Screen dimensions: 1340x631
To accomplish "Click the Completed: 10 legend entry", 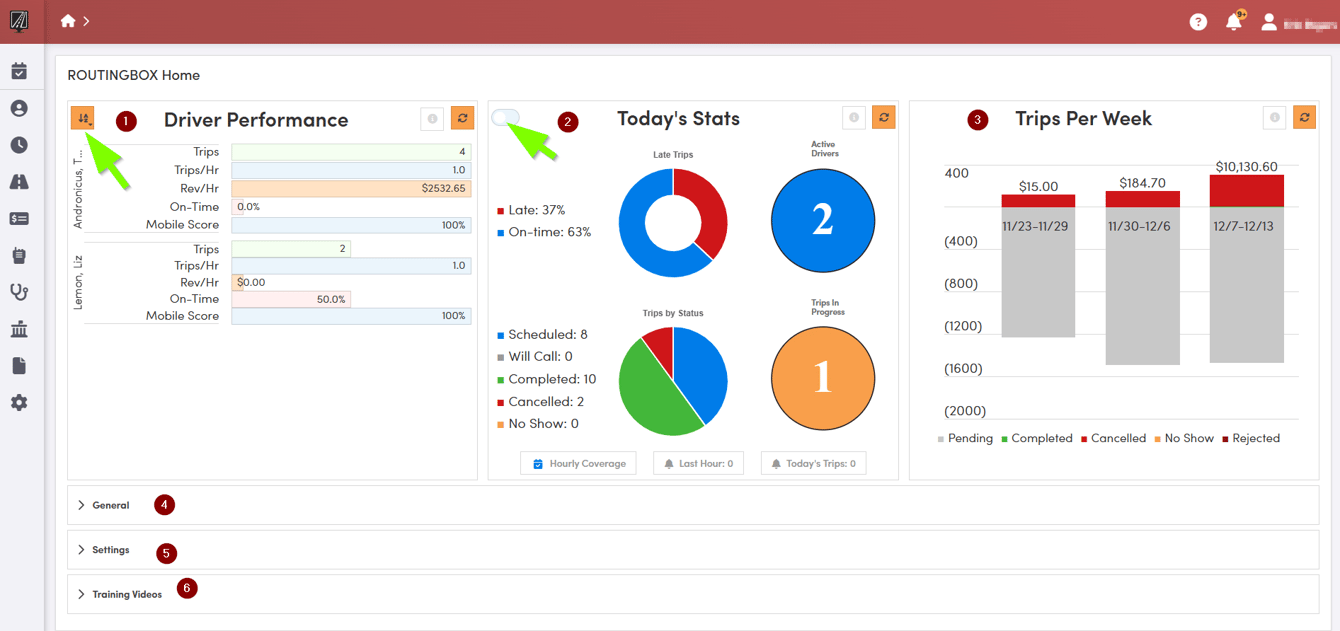I will pyautogui.click(x=546, y=379).
